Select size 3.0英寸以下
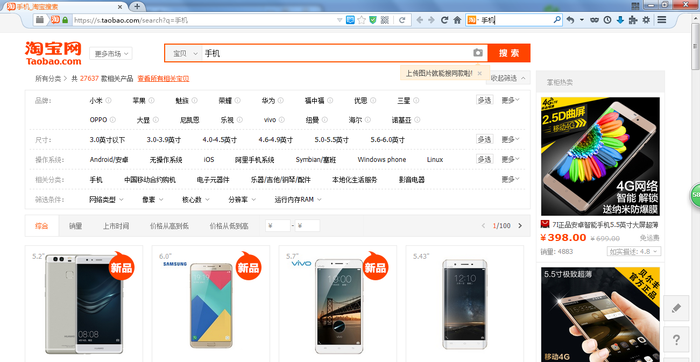 click(107, 140)
